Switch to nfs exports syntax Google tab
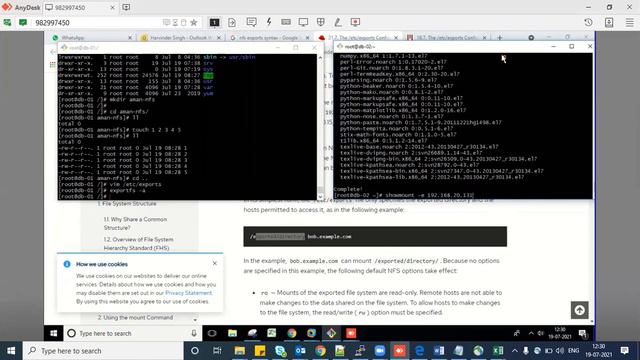This screenshot has width=640, height=360. click(x=268, y=38)
